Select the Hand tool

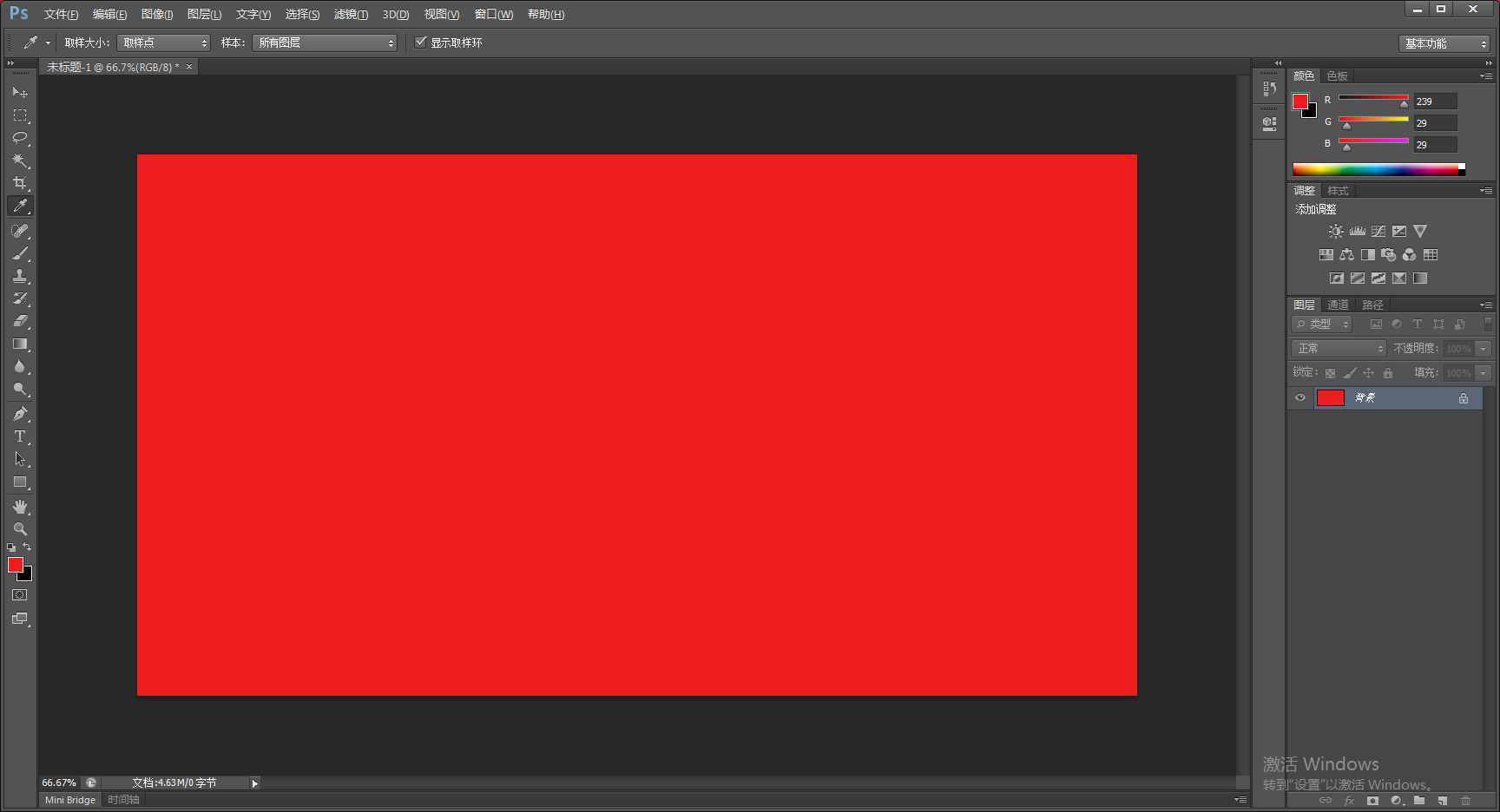(x=20, y=507)
